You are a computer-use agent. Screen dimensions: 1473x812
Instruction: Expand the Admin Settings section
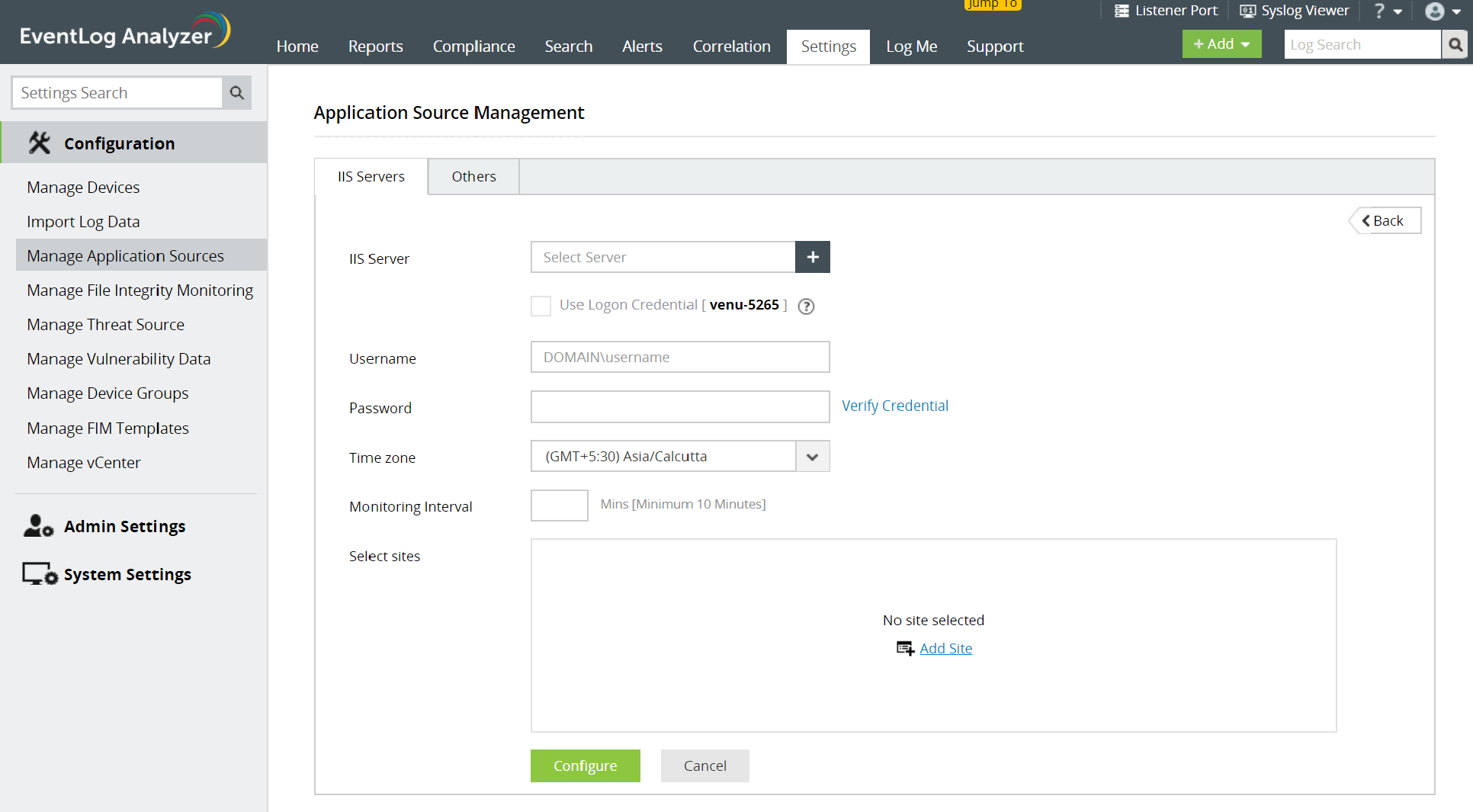click(x=124, y=526)
